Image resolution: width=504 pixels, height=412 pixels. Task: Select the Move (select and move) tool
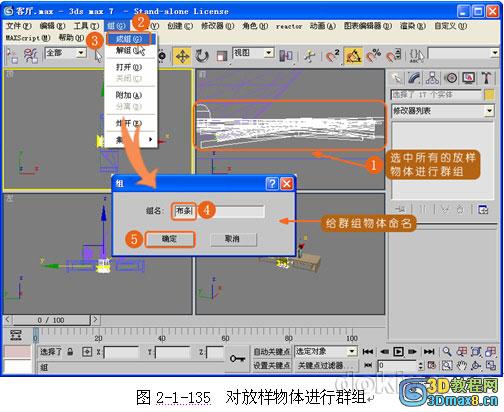[x=182, y=56]
